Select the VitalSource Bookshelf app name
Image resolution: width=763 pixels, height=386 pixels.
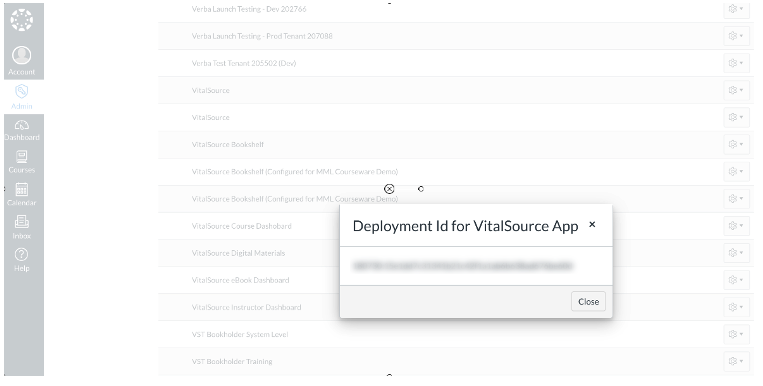[x=227, y=145]
